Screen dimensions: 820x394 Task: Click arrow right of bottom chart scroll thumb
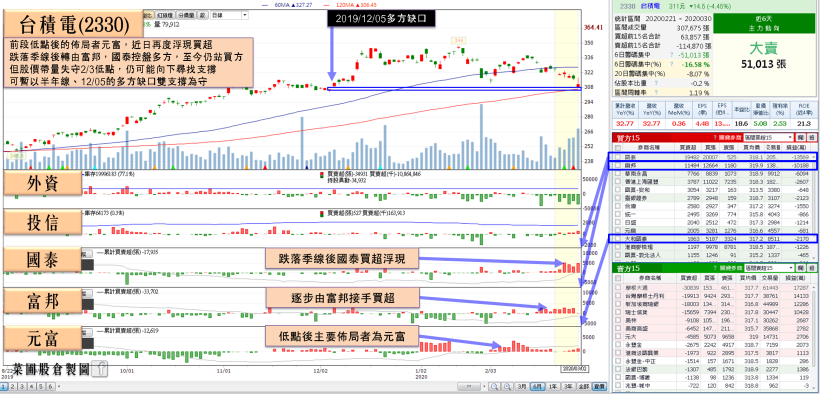coord(484,386)
